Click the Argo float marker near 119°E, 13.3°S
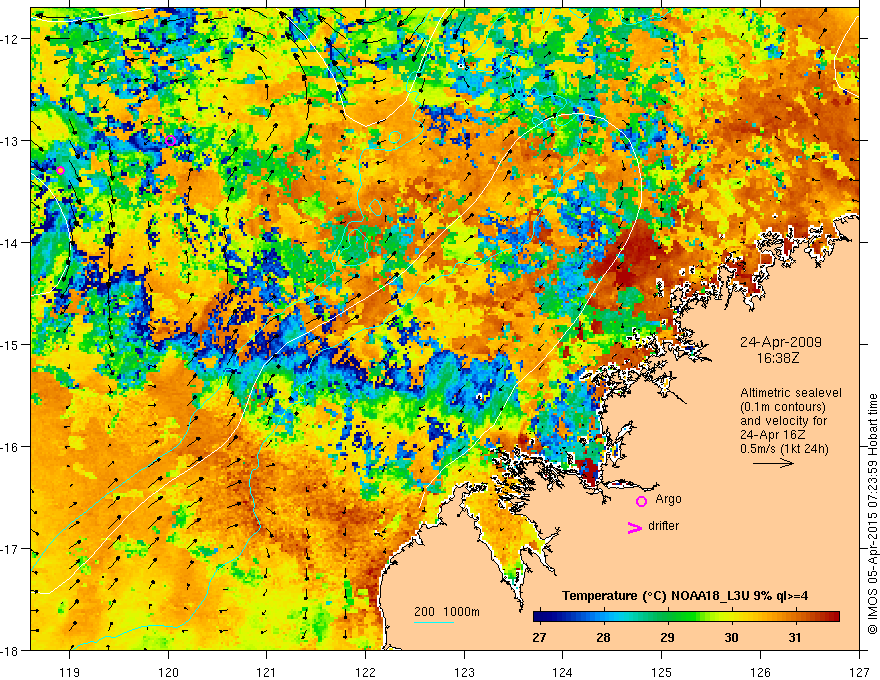 (60, 171)
